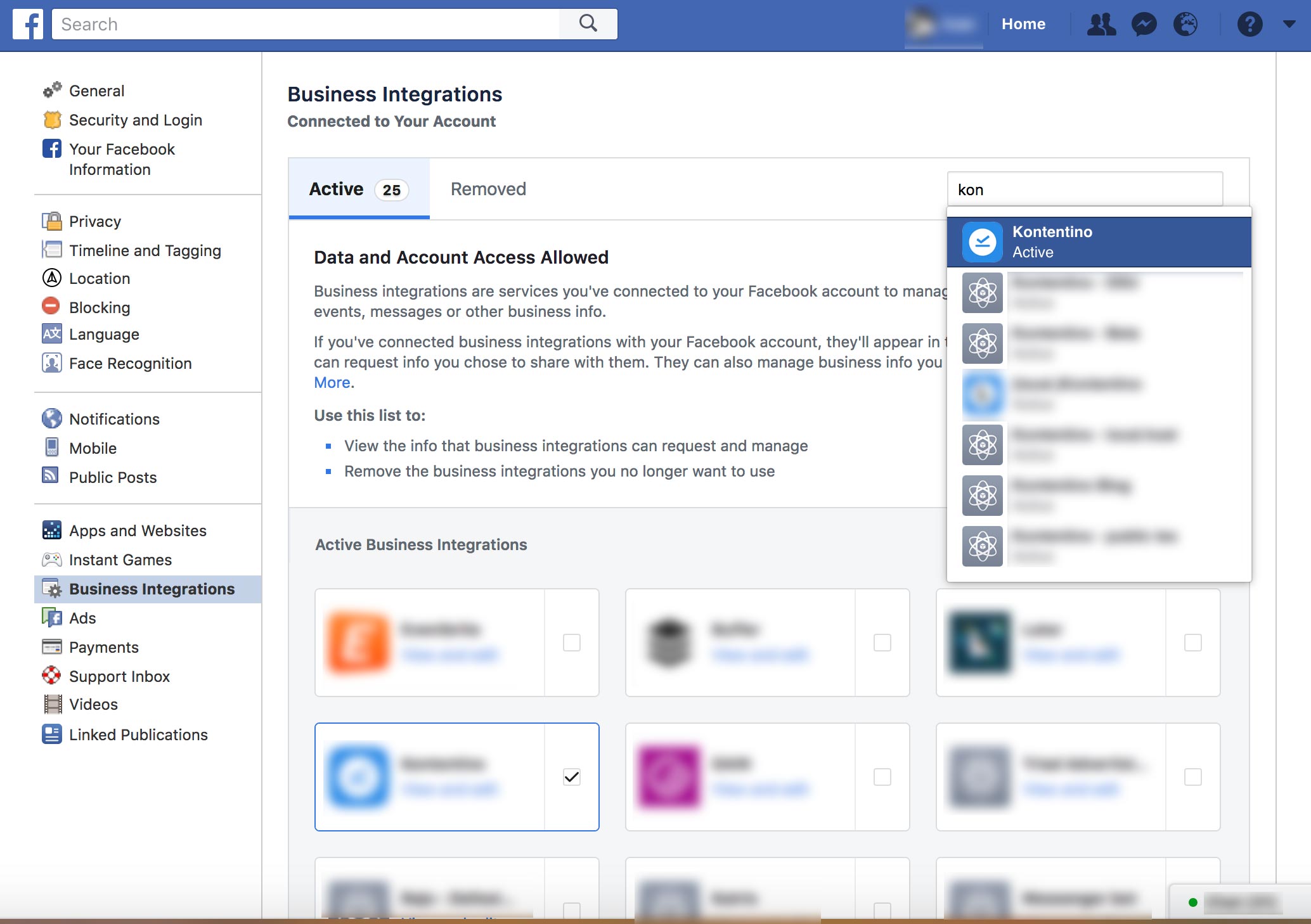This screenshot has width=1311, height=924.
Task: Click the Public Posts feed icon
Action: click(50, 475)
